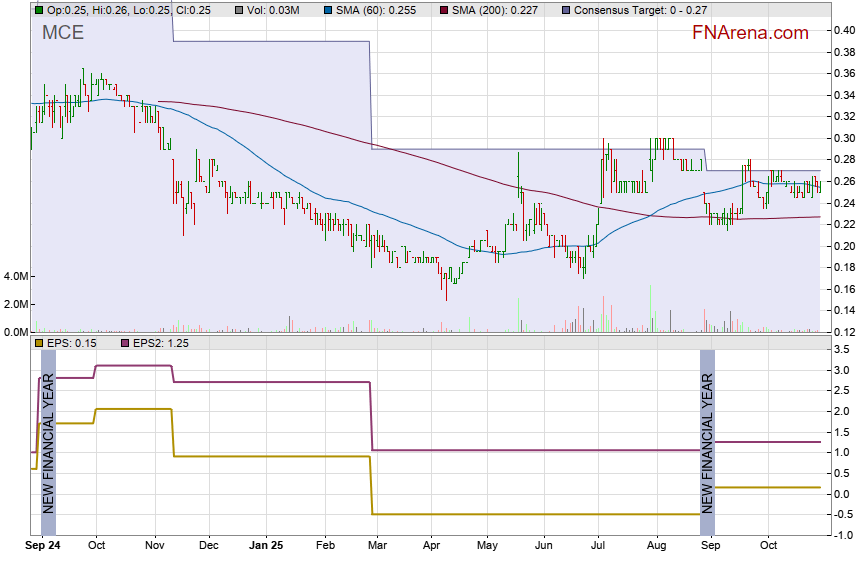The height and width of the screenshot is (566, 859).
Task: Click the purple EPS2 legend swatch
Action: coord(126,343)
